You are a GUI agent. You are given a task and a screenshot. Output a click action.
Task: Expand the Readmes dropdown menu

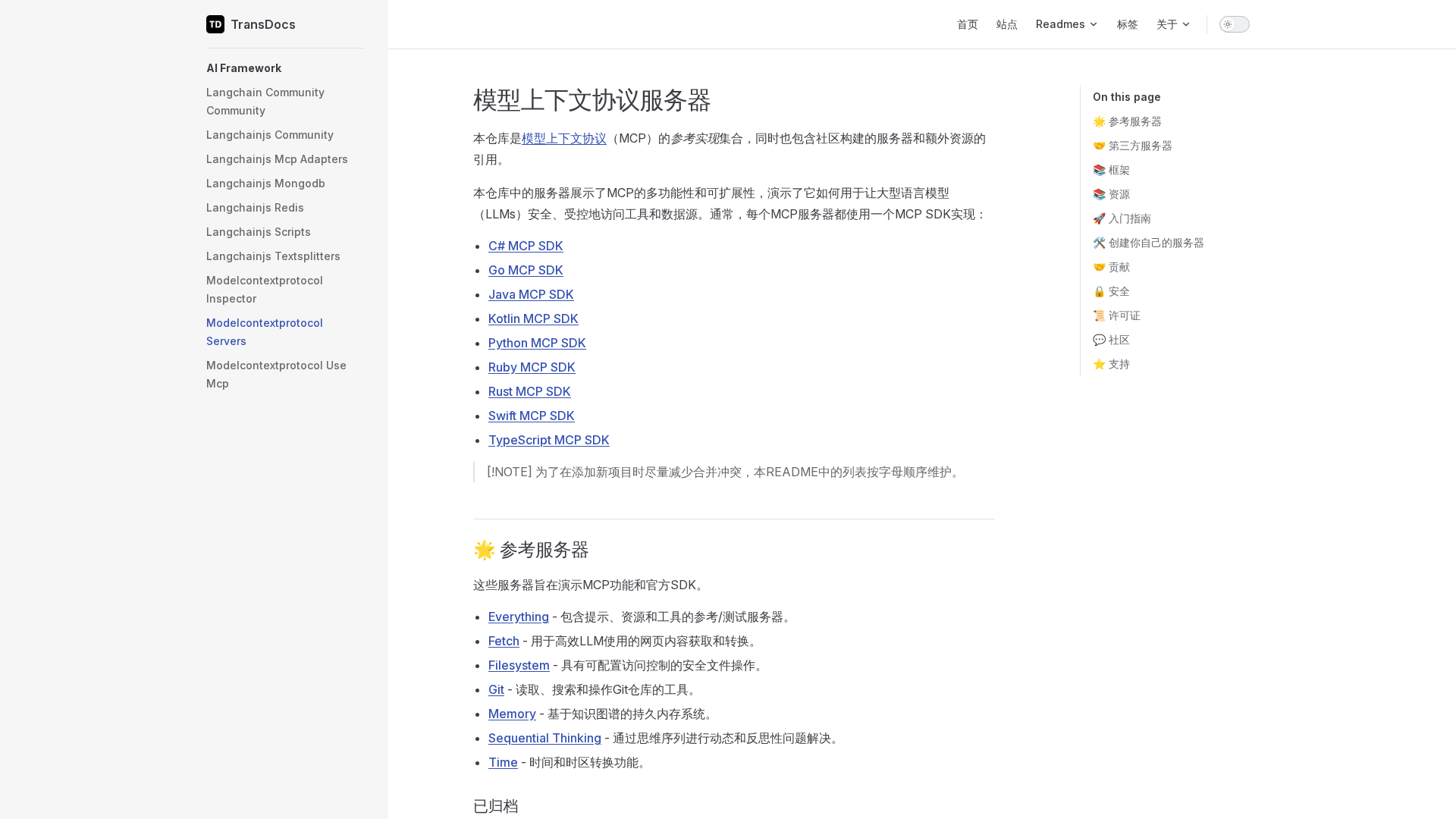point(1066,24)
